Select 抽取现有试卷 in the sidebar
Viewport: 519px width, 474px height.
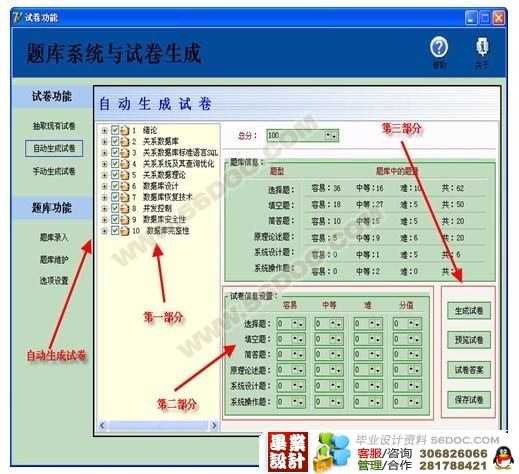tap(54, 126)
